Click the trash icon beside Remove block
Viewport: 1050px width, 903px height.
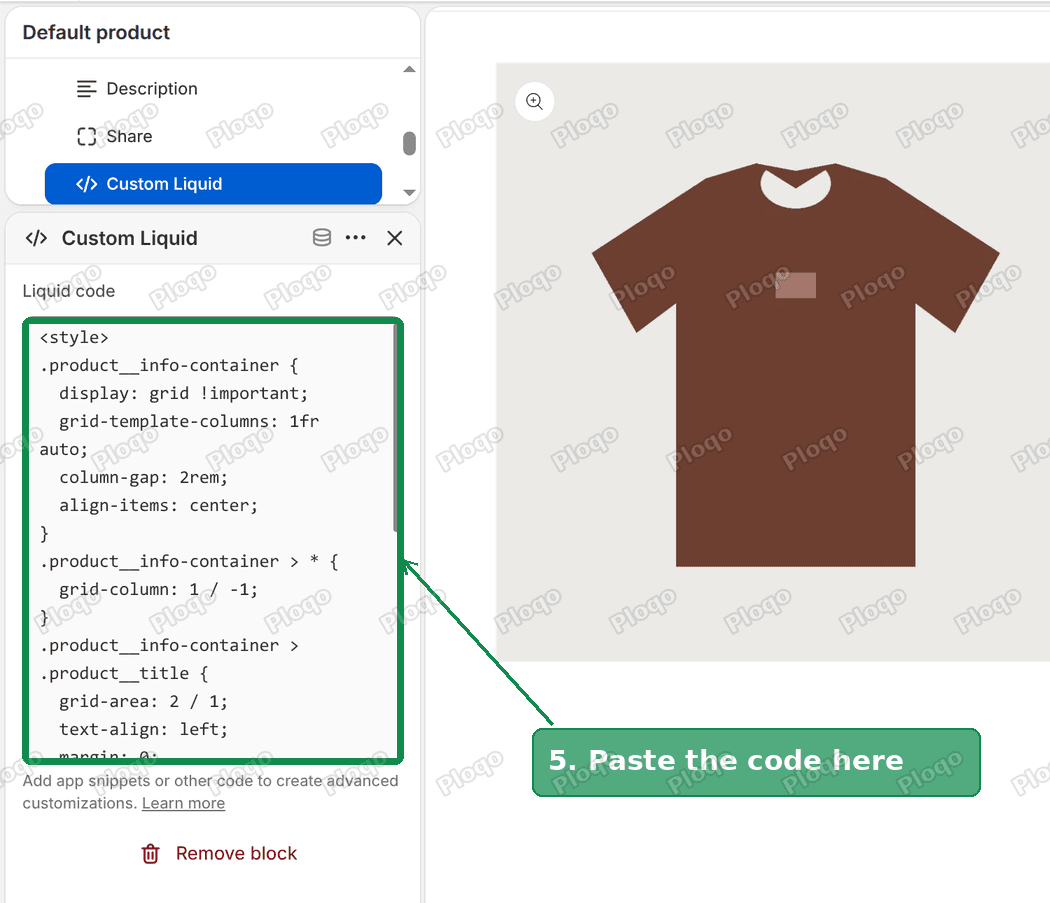click(151, 853)
